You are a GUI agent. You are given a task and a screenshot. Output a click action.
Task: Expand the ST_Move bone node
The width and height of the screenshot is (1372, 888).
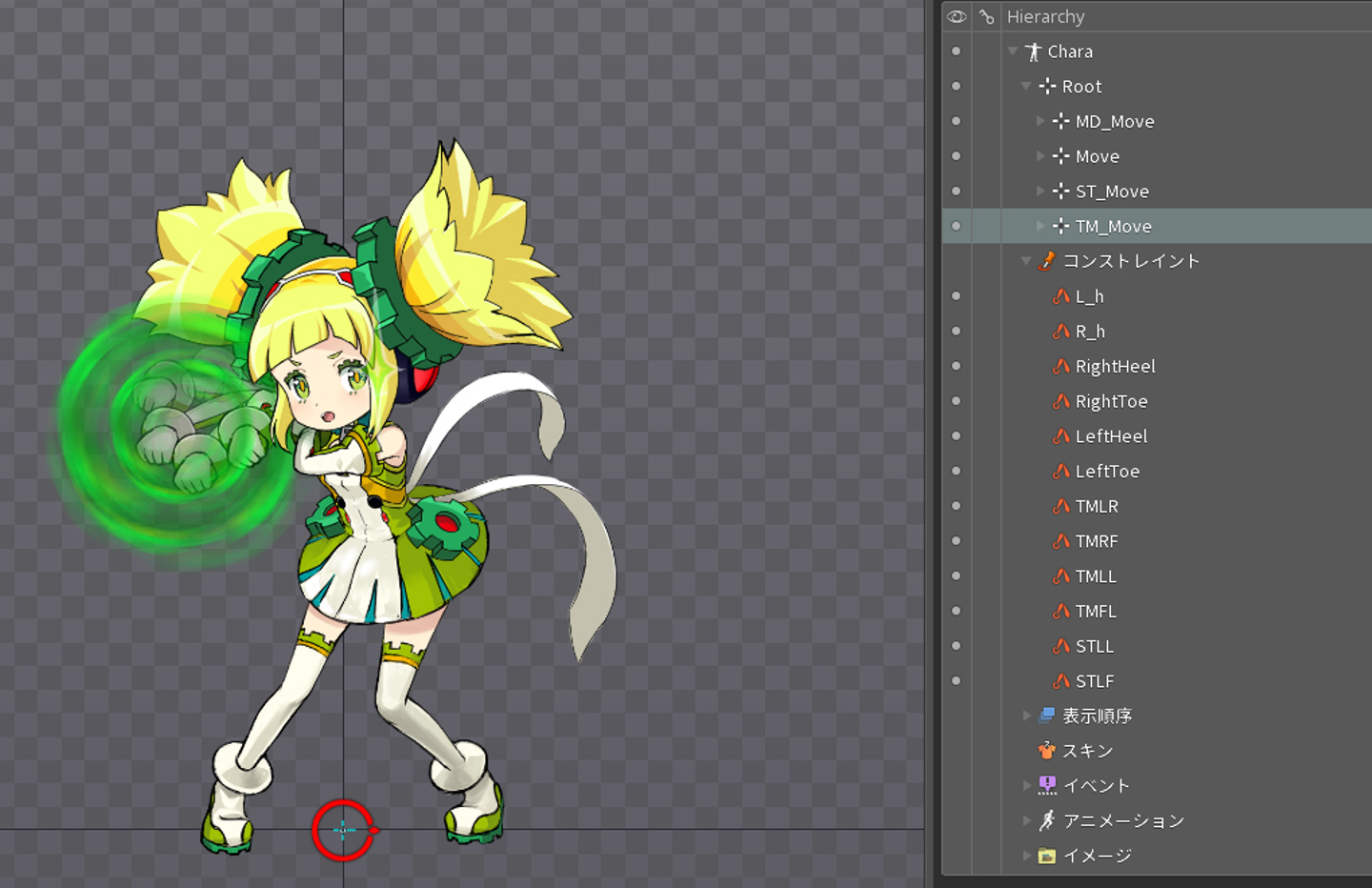click(1040, 192)
